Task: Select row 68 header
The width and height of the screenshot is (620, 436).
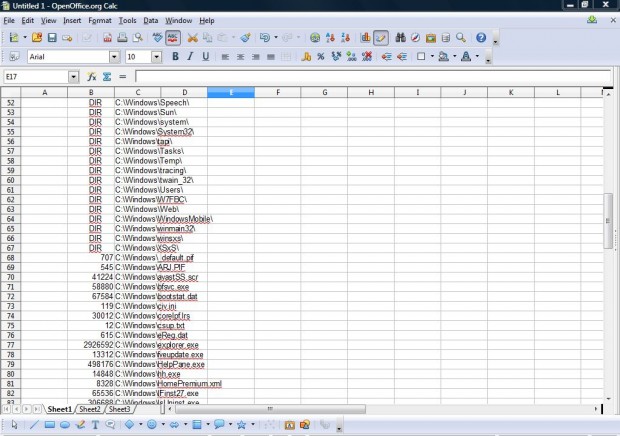Action: click(x=11, y=258)
